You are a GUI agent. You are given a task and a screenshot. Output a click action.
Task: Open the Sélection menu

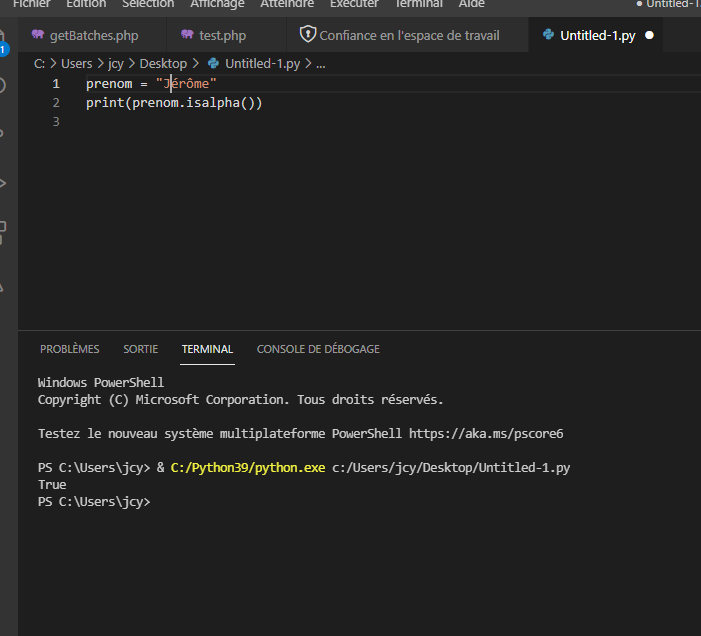click(148, 4)
